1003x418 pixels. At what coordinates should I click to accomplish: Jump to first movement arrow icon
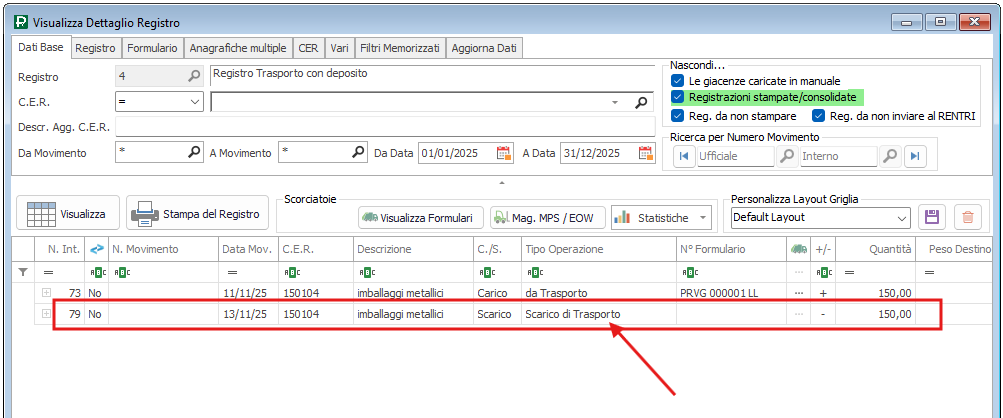pos(684,156)
